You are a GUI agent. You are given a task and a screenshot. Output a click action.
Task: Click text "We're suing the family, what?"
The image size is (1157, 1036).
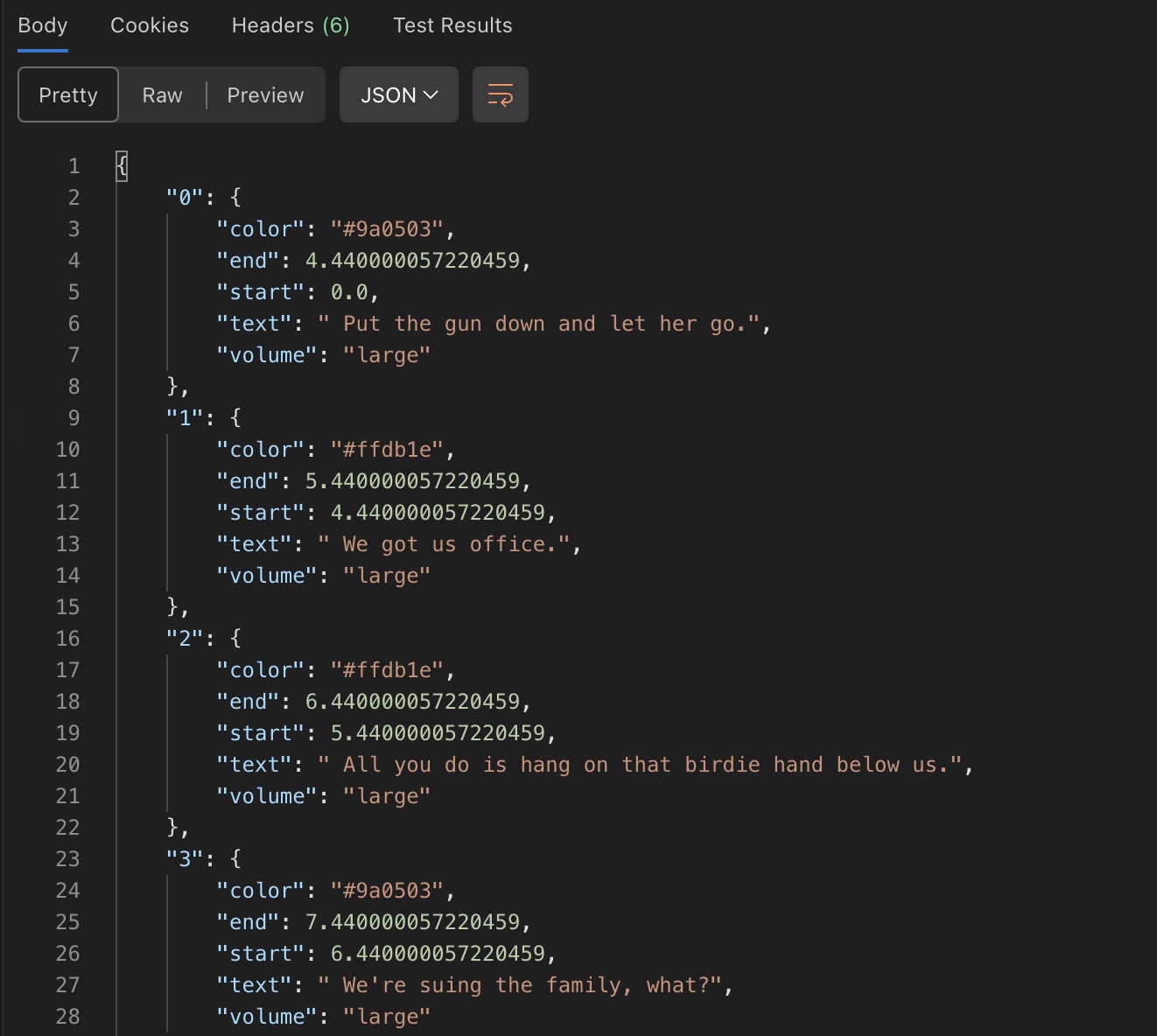527,985
